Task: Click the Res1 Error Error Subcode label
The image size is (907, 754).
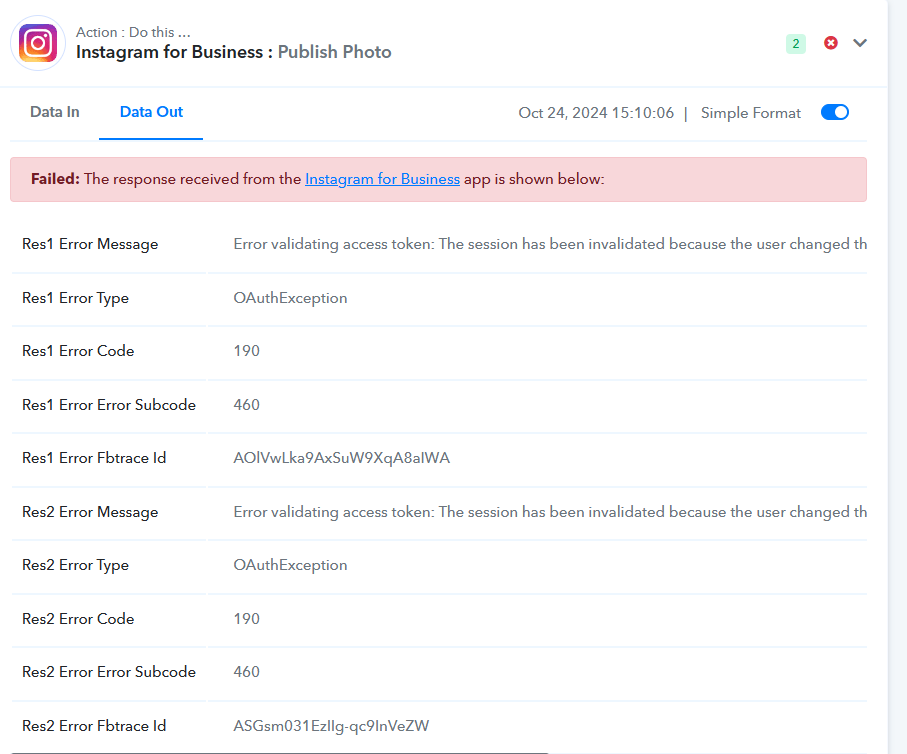Action: [x=109, y=404]
